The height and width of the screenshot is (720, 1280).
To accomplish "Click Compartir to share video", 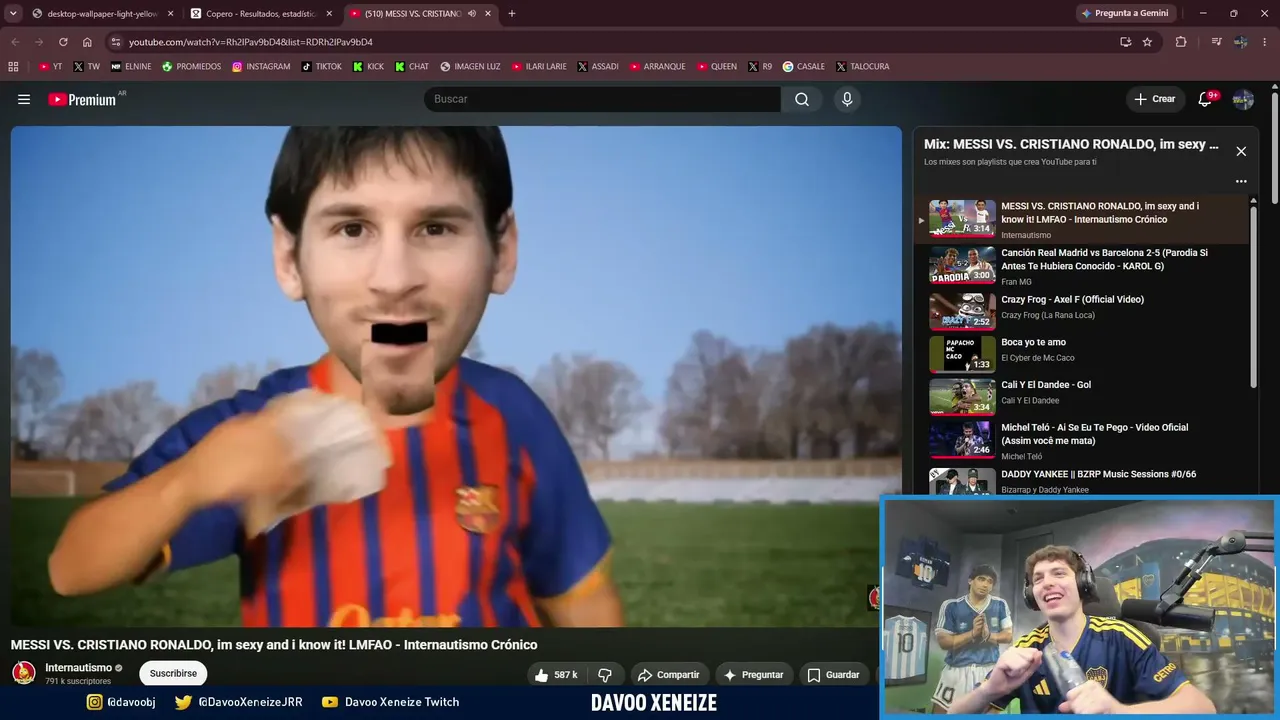I will click(669, 675).
